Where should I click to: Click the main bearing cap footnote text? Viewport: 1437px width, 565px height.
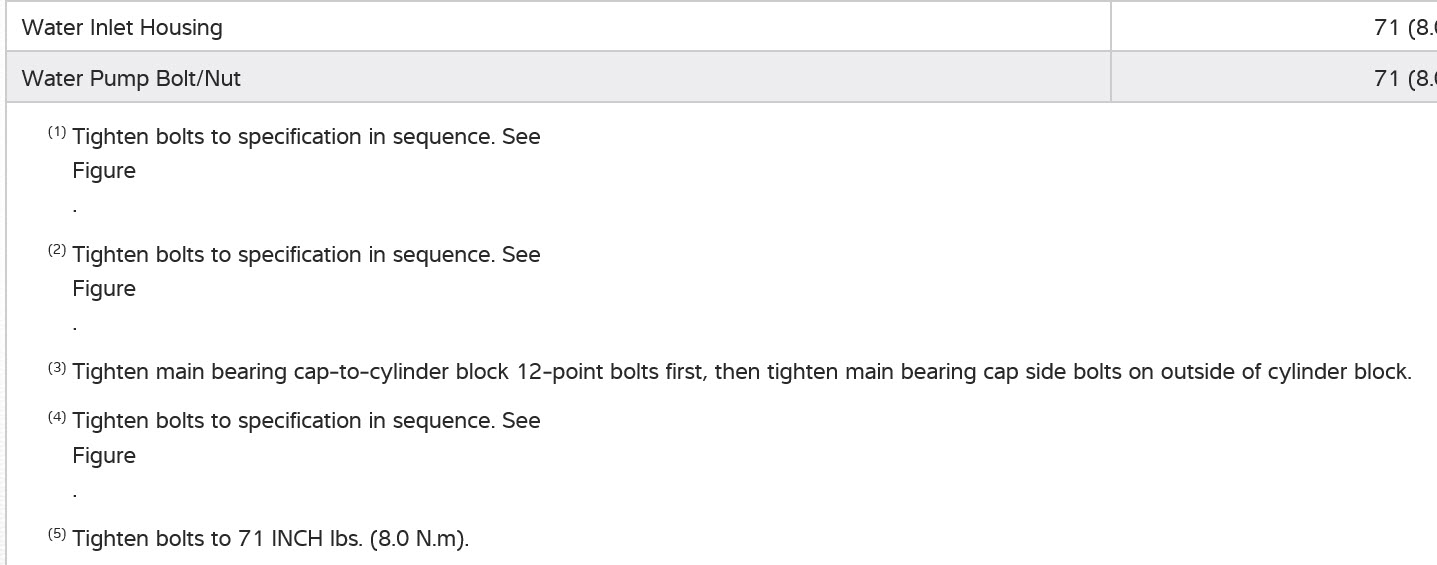tap(741, 373)
